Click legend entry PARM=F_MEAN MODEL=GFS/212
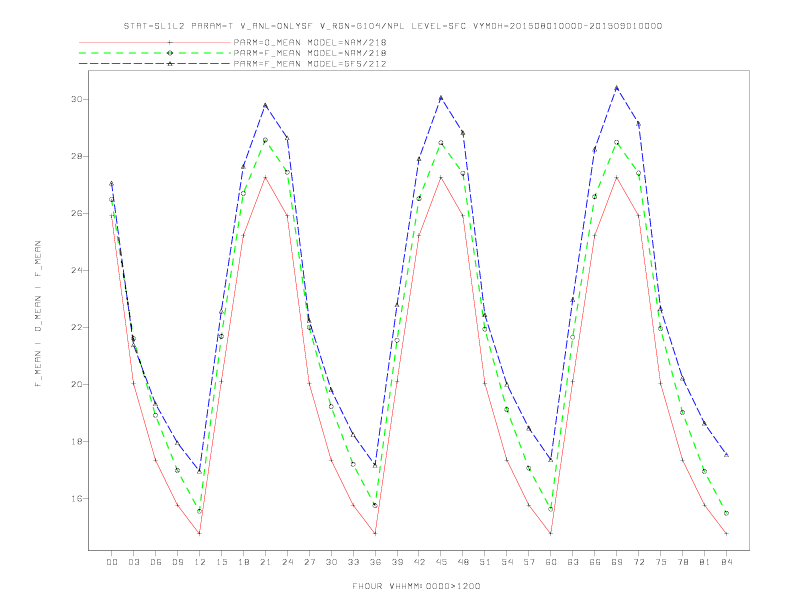Image resolution: width=792 pixels, height=612 pixels. [x=310, y=64]
